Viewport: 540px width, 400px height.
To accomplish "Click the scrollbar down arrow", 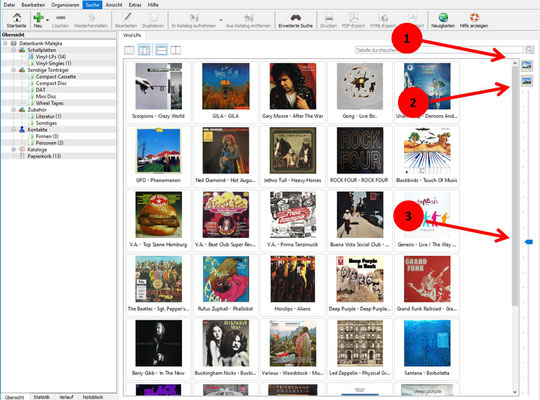I will 515,392.
